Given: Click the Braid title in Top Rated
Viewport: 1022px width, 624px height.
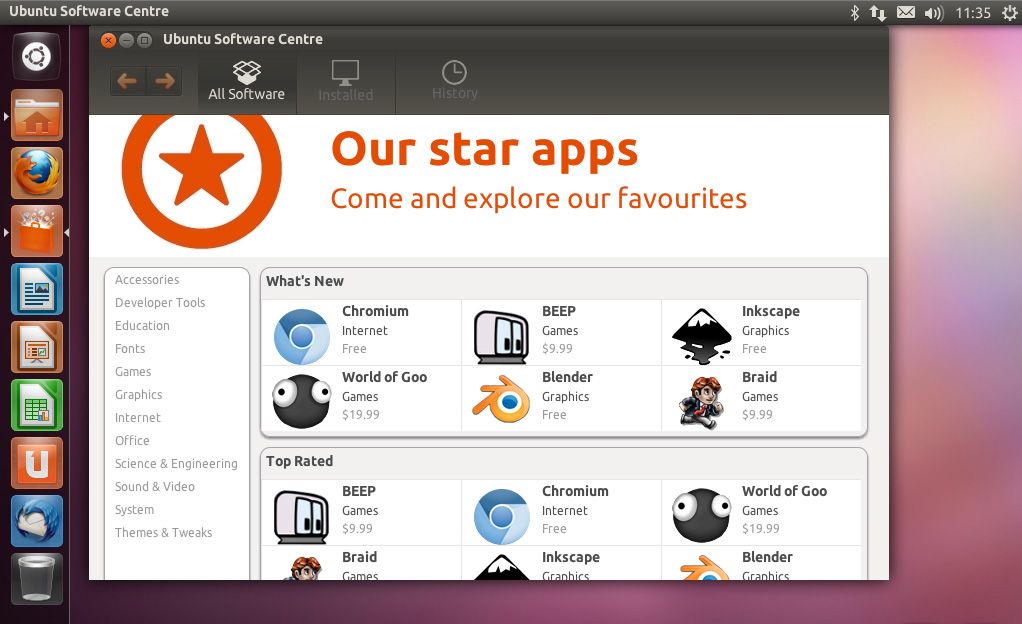Looking at the screenshot, I should [360, 557].
